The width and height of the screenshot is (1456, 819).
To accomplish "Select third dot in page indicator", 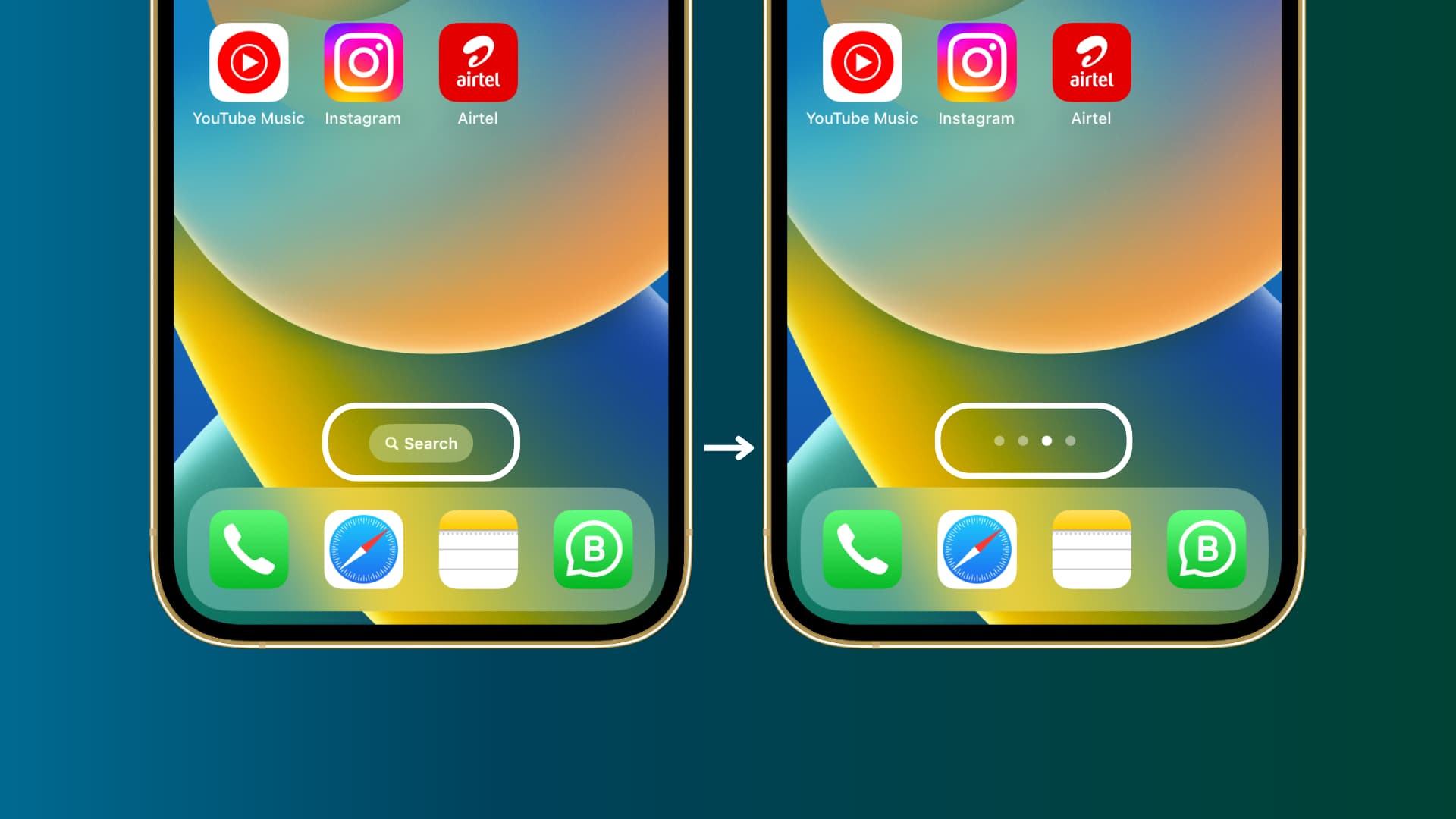I will pos(1046,441).
